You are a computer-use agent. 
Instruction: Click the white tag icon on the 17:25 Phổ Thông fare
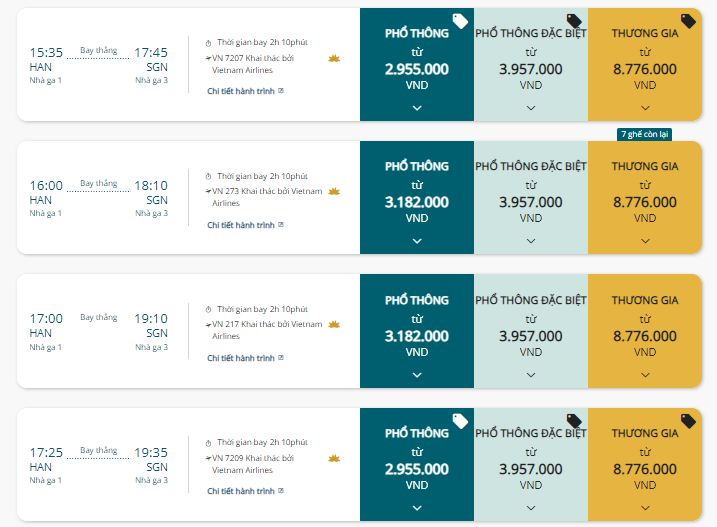tap(460, 421)
